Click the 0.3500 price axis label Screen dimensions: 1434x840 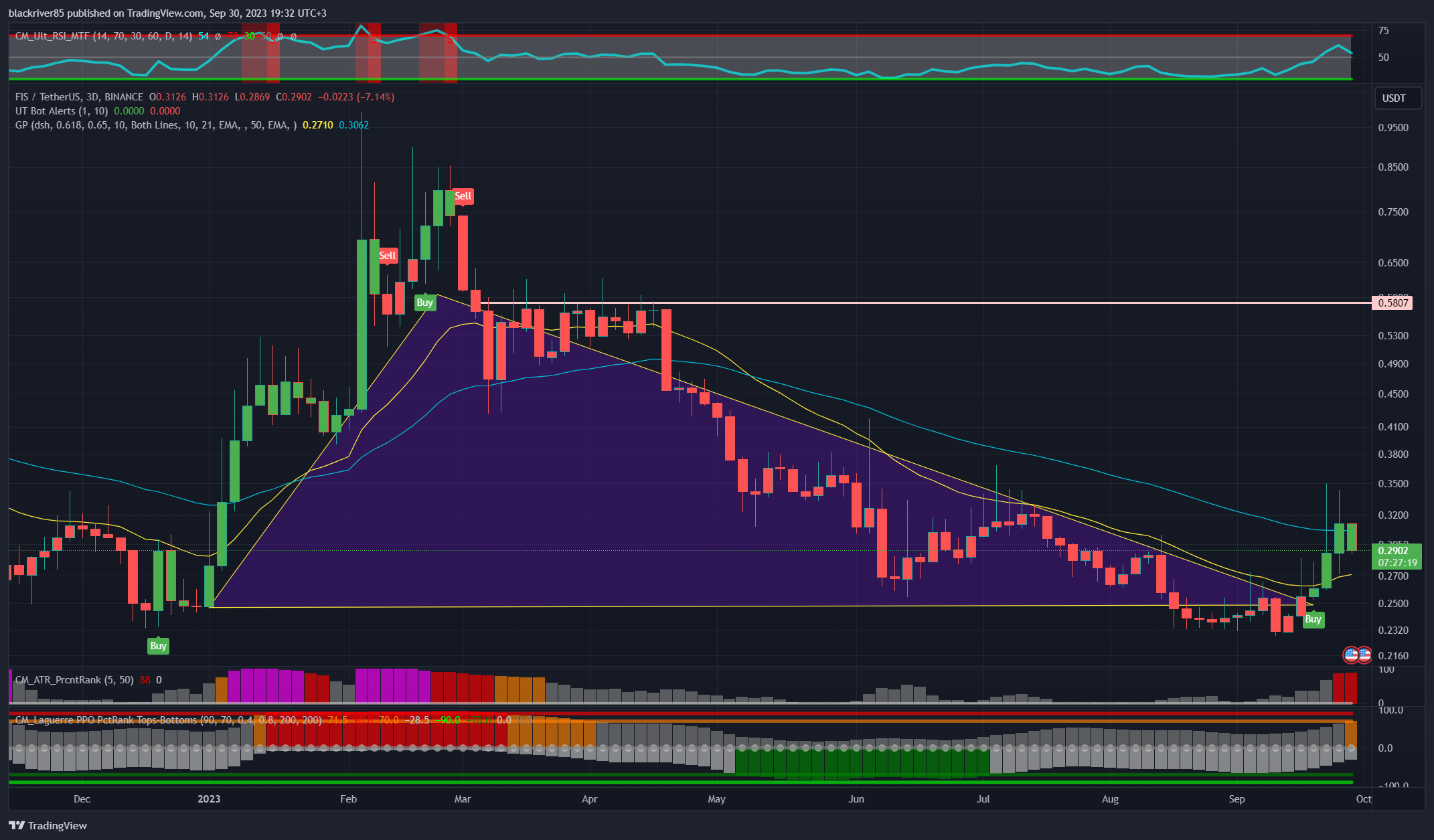tap(1393, 484)
